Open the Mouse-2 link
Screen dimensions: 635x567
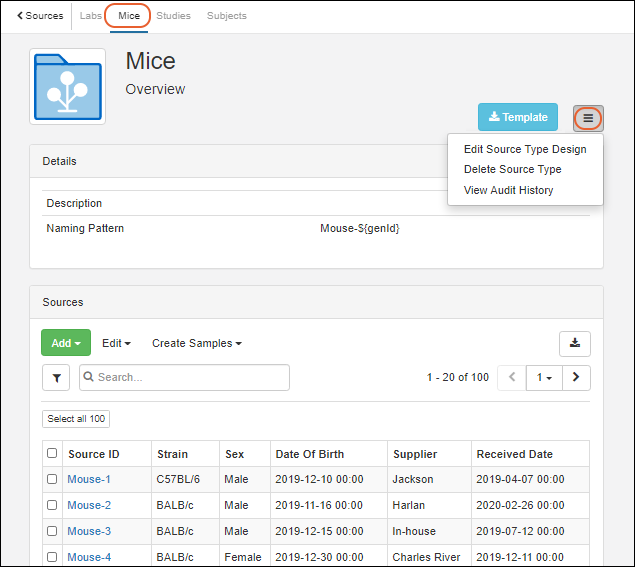tap(89, 506)
